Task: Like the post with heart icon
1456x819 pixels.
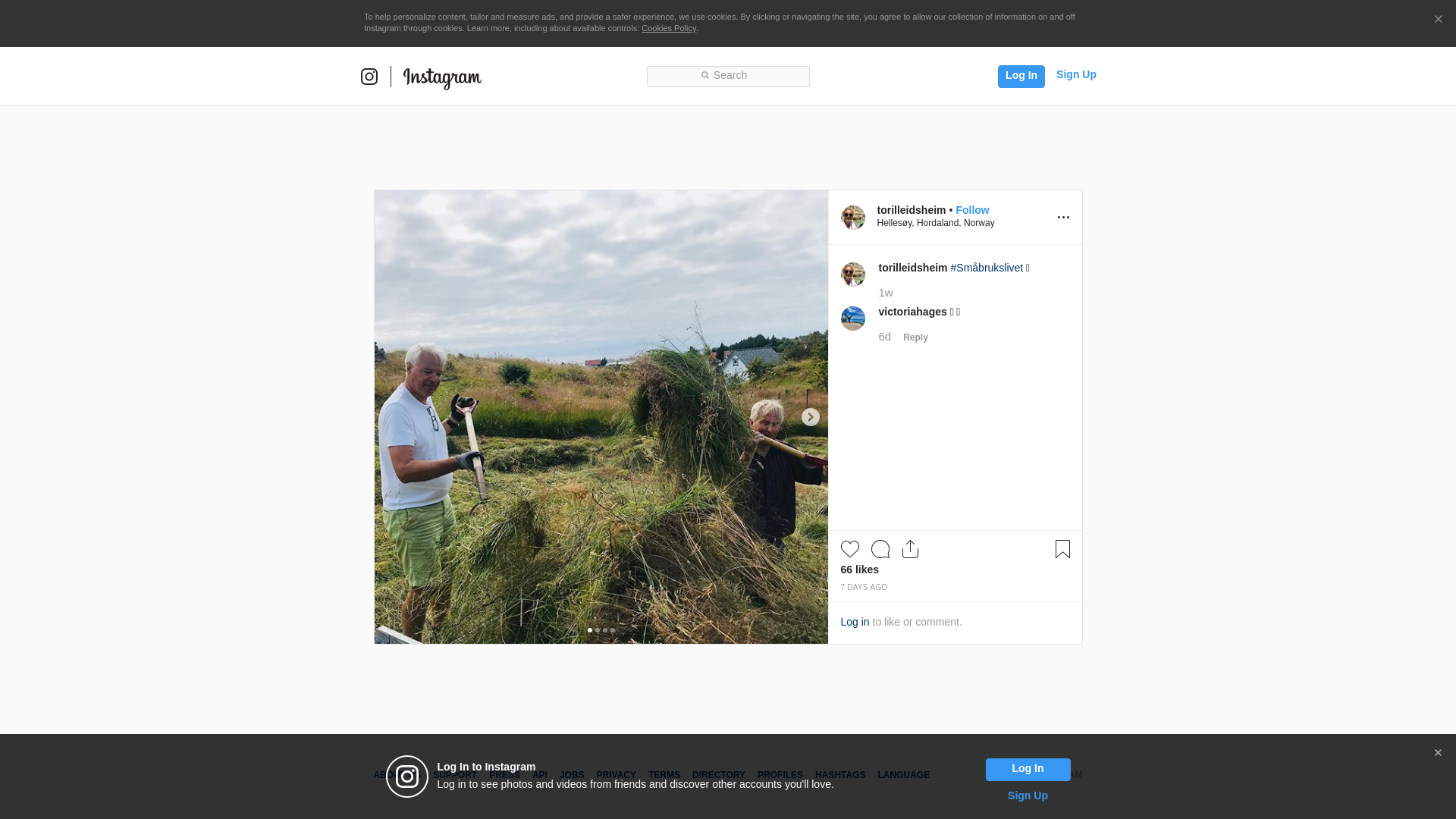Action: point(850,549)
